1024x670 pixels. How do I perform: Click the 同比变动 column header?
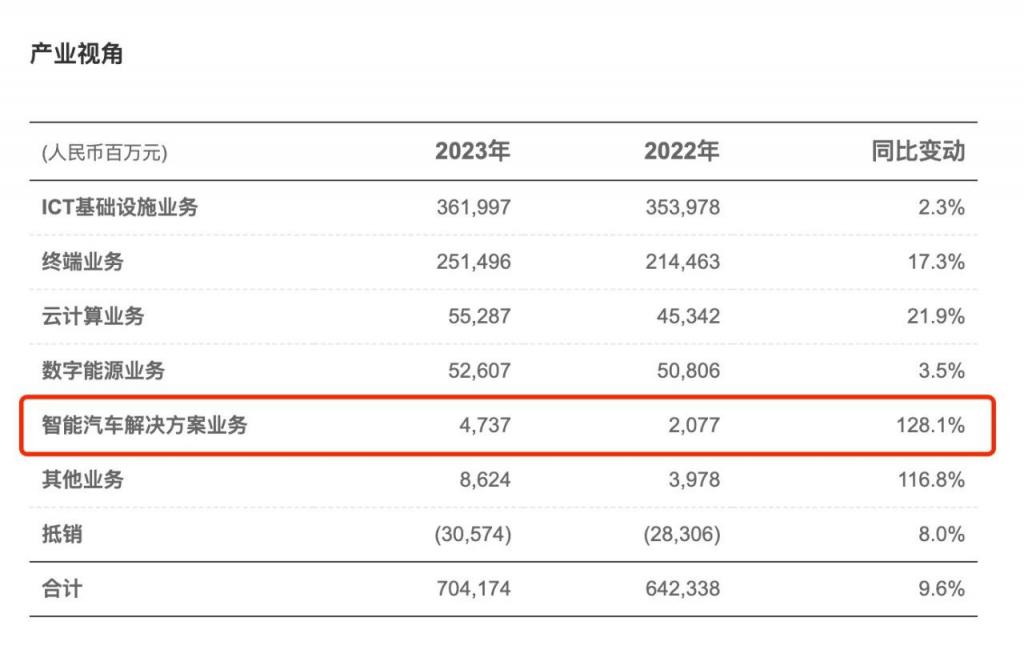(x=918, y=152)
